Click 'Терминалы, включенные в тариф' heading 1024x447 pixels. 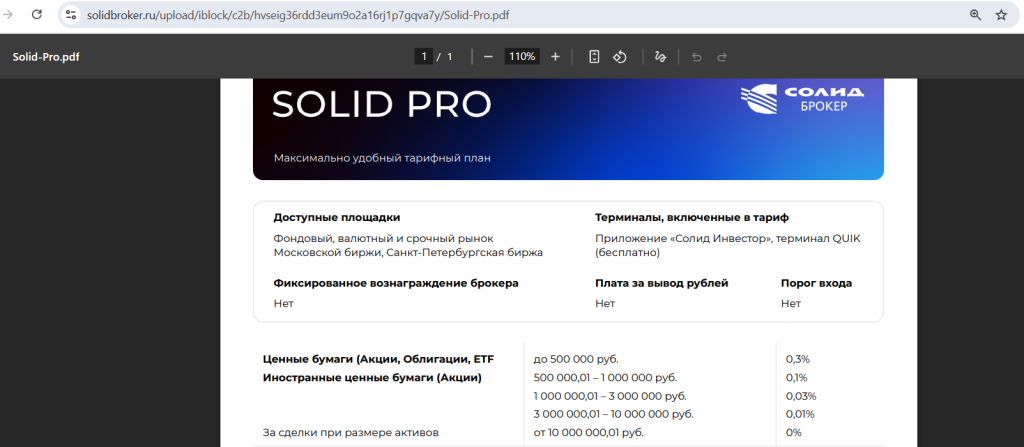pyautogui.click(x=692, y=218)
